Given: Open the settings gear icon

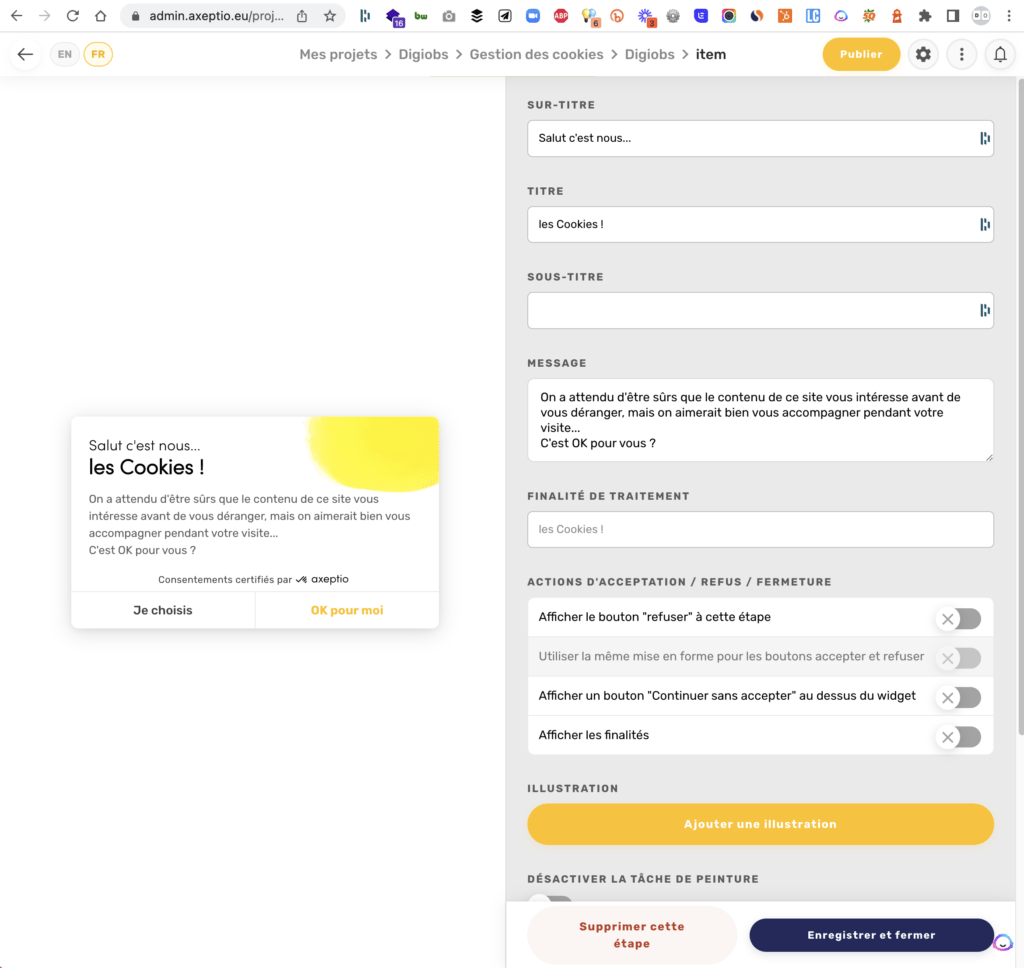Looking at the screenshot, I should 923,54.
